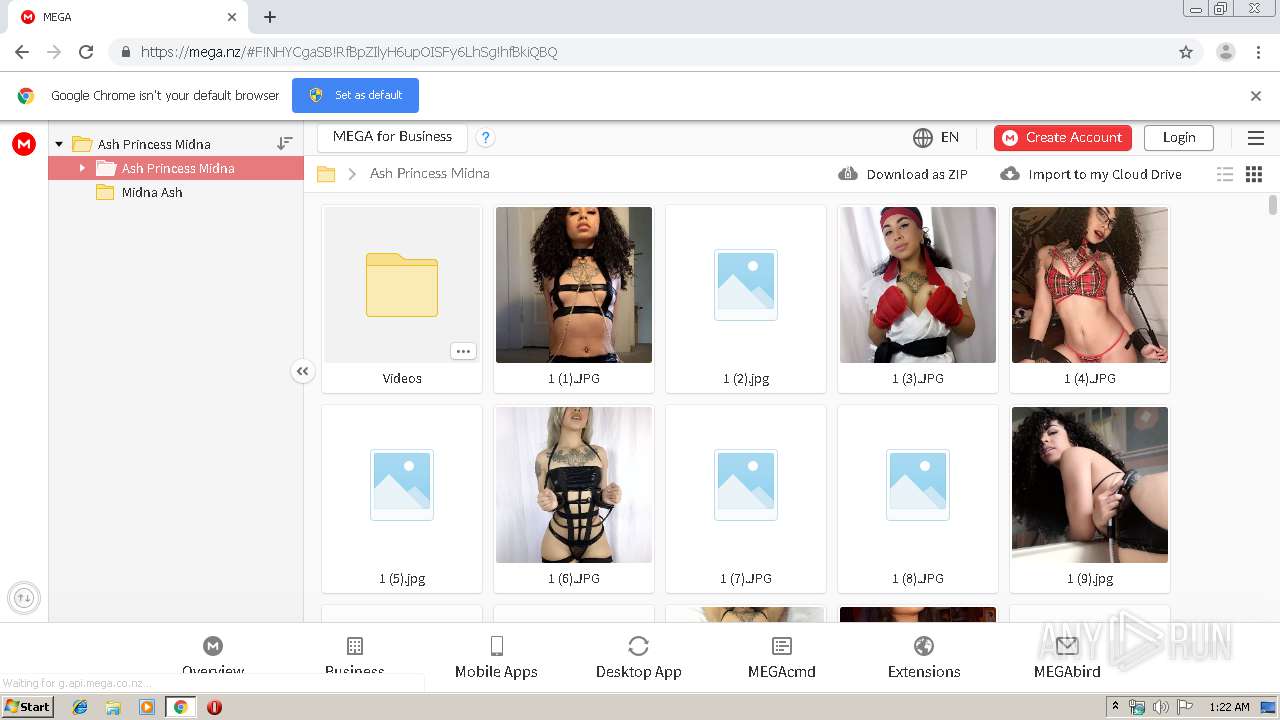Viewport: 1280px width, 720px height.
Task: Click the Business footer icon
Action: [x=355, y=646]
